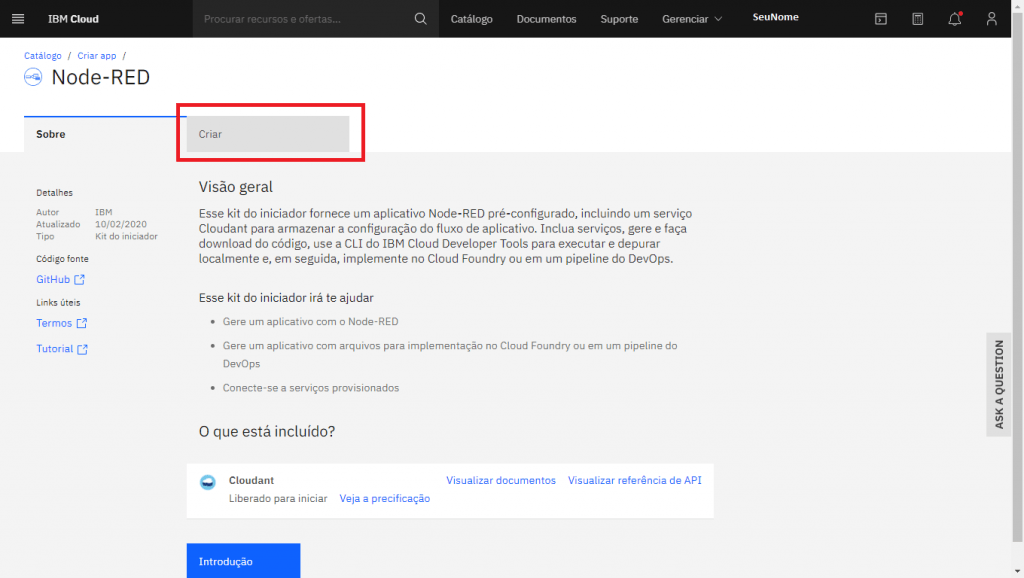Open the Documentos menu item

547,19
